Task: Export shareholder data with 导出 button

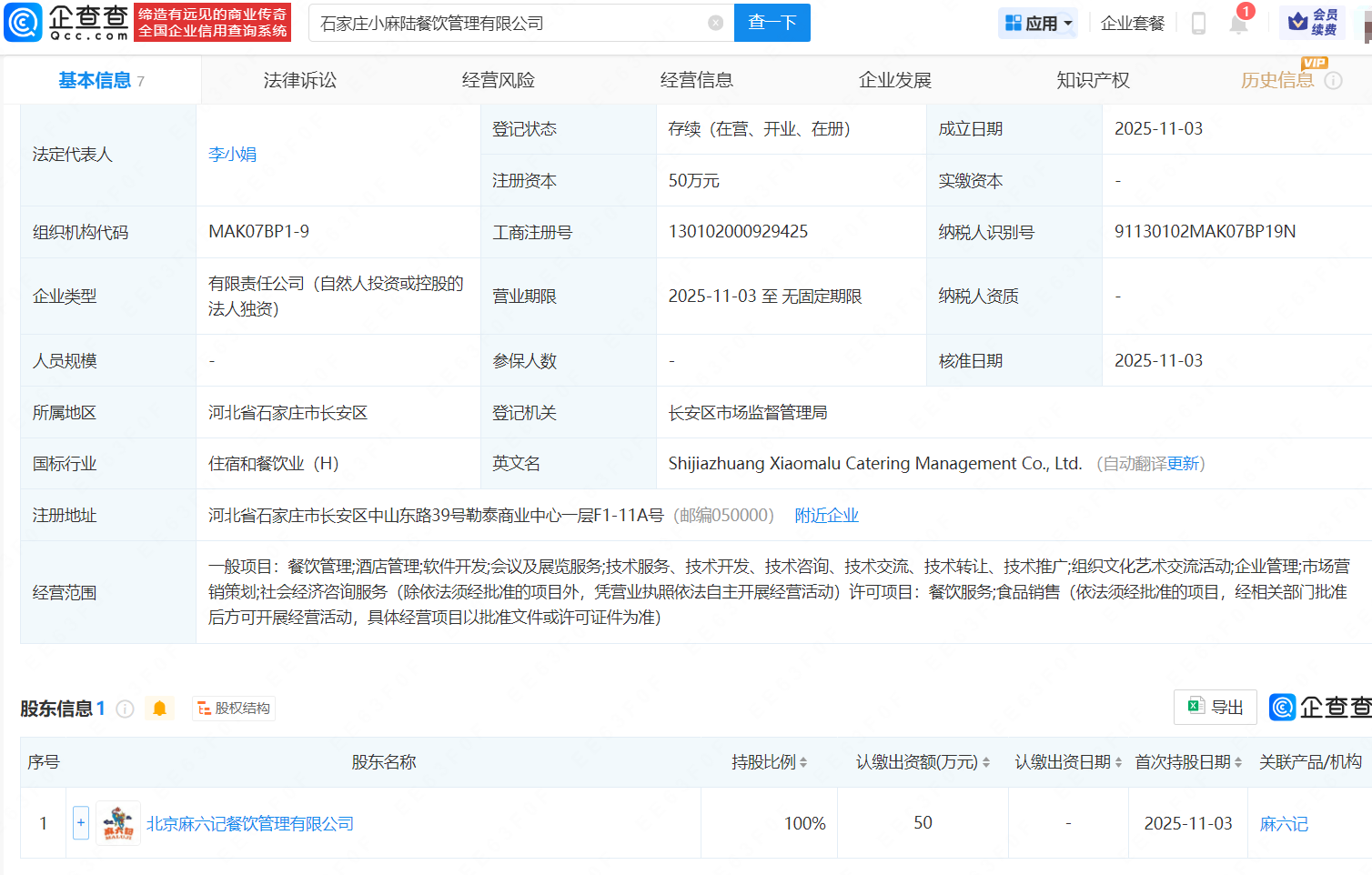Action: pos(1216,707)
